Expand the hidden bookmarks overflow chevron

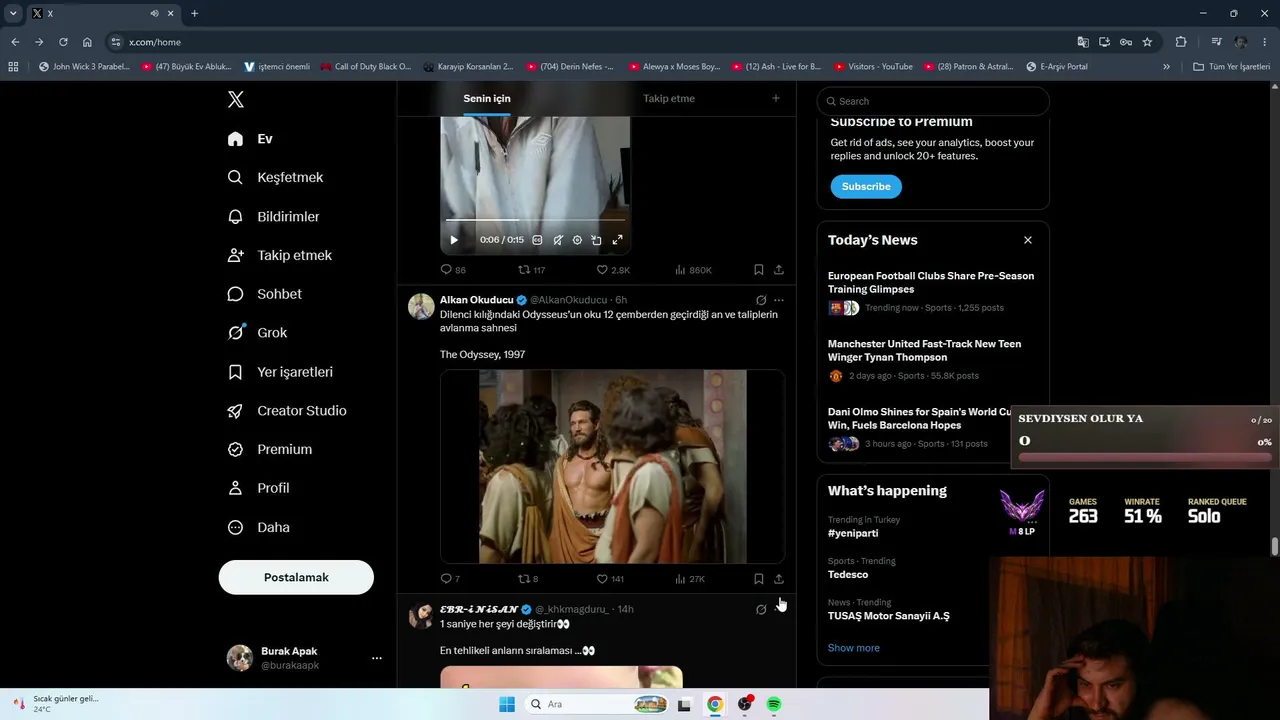[x=1166, y=67]
